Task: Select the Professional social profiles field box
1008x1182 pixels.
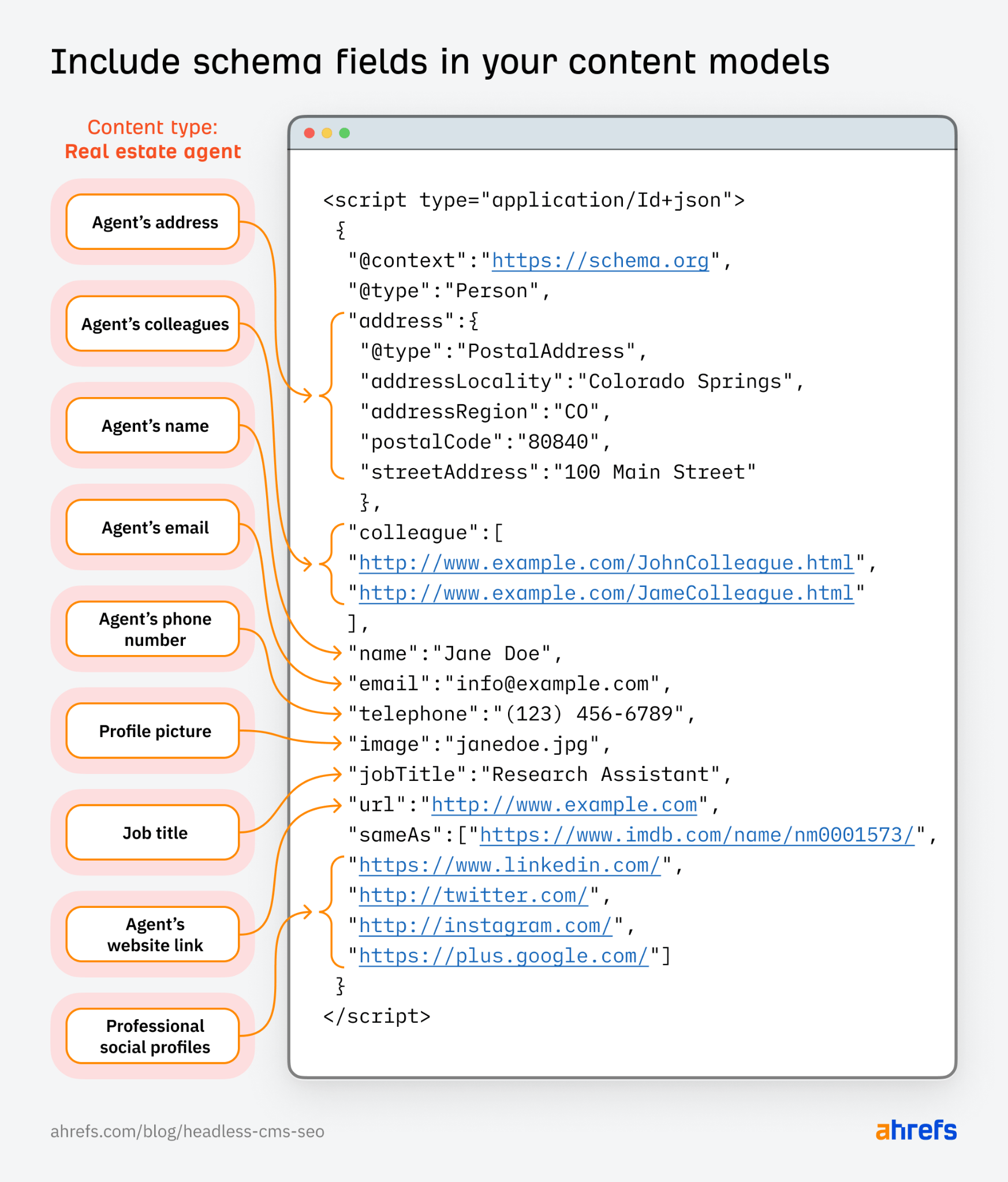Action: tap(153, 1036)
